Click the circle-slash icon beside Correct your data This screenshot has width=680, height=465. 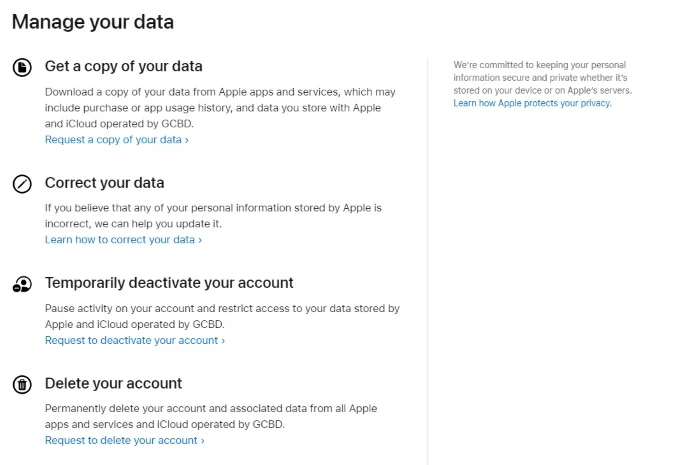click(x=22, y=184)
